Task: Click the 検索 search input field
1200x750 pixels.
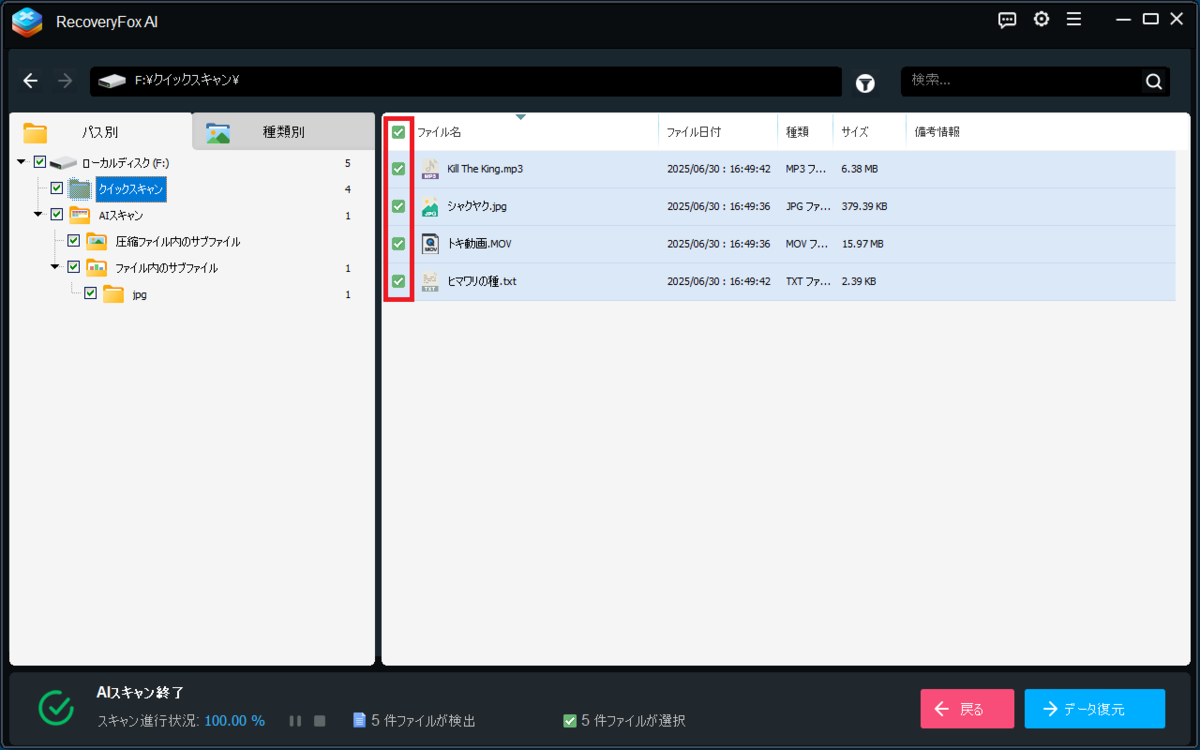Action: (1022, 81)
